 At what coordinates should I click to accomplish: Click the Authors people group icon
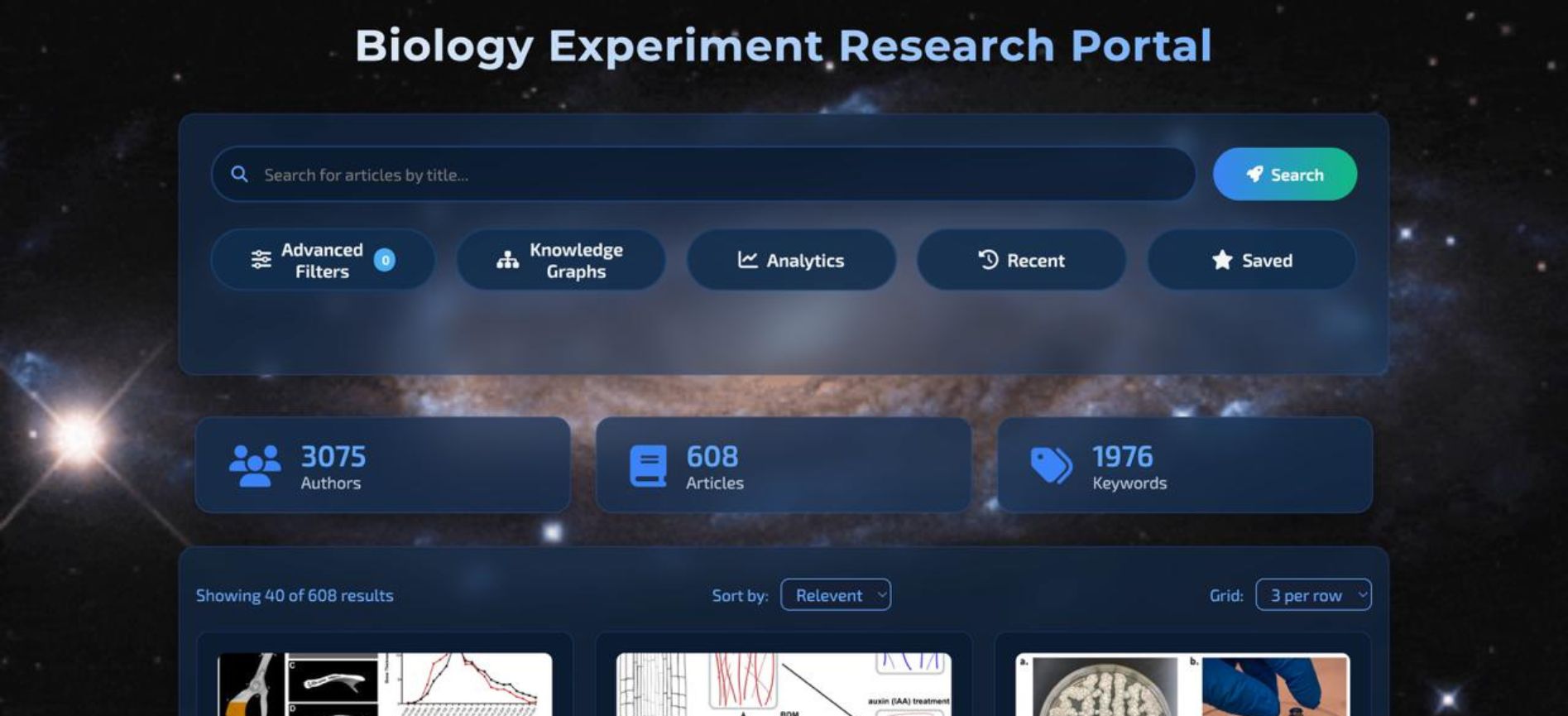pos(254,465)
